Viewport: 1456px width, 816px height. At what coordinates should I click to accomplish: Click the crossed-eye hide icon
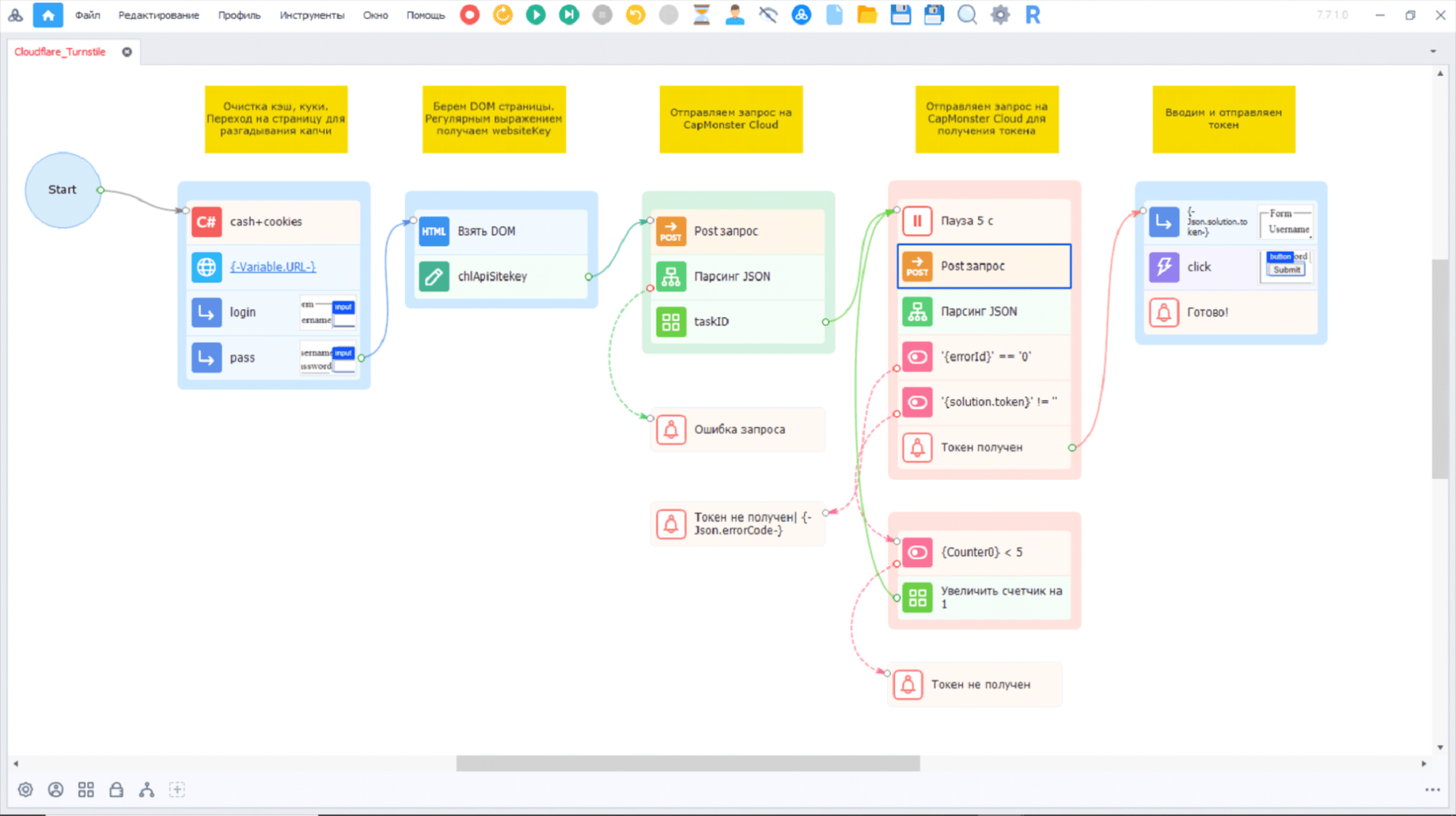tap(768, 15)
